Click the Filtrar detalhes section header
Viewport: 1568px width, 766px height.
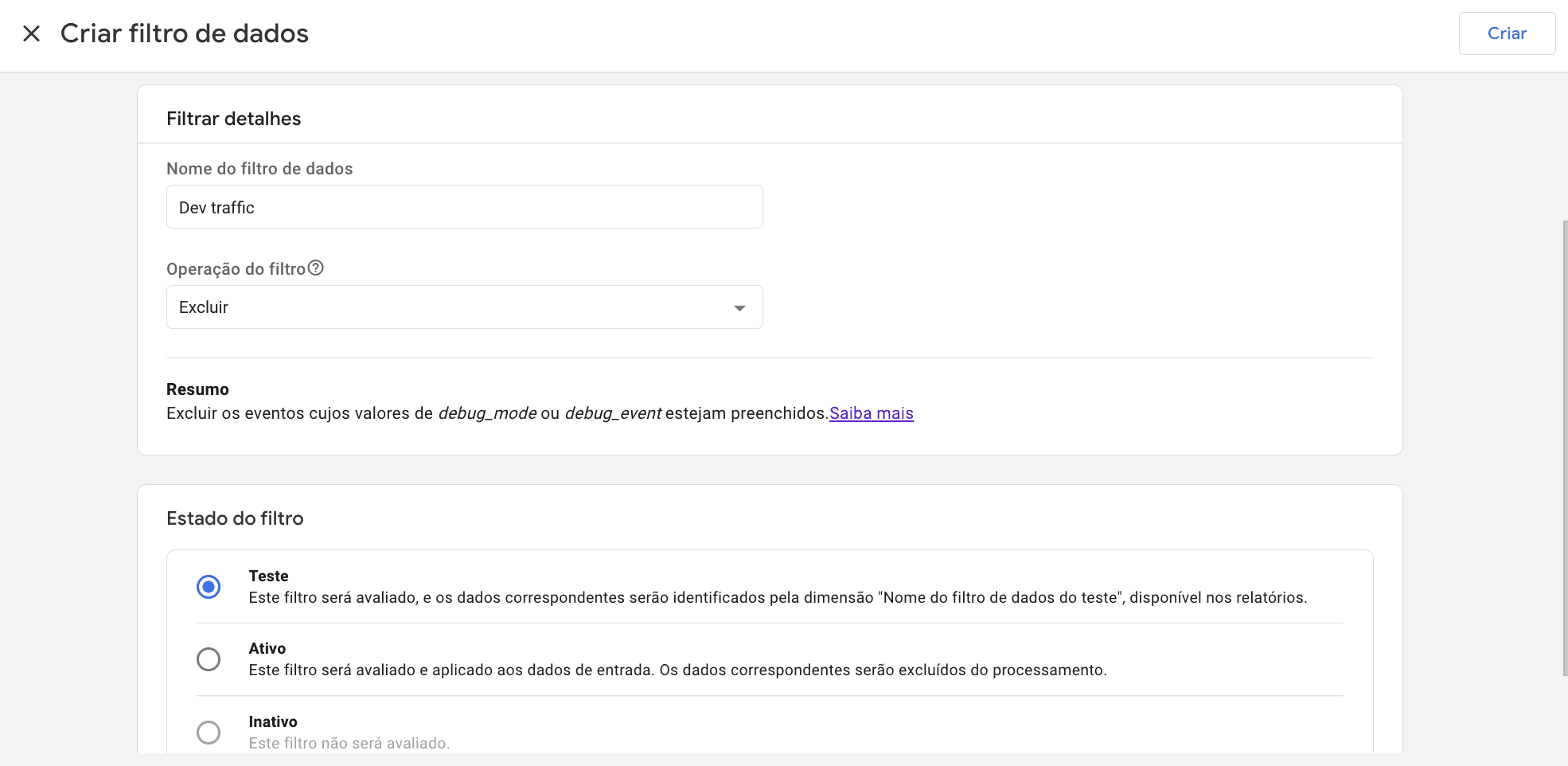(234, 118)
